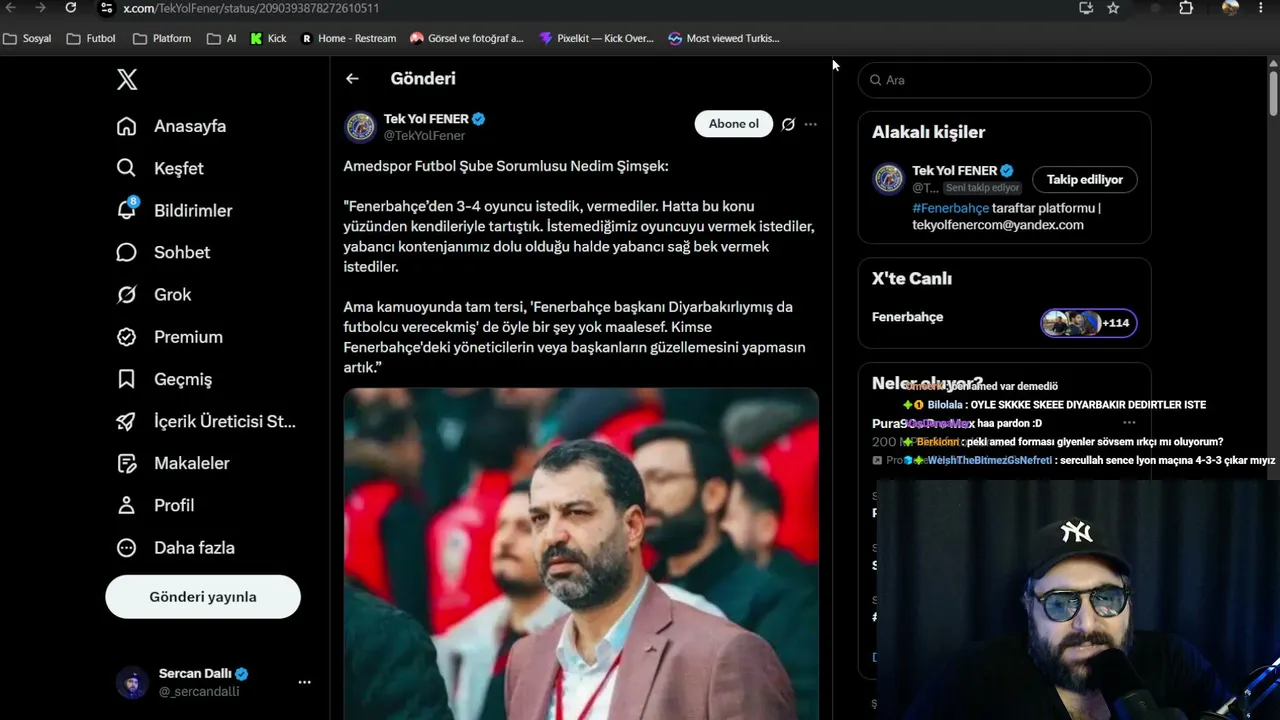Click the tekyolfenercom@yandex.com text

click(998, 225)
